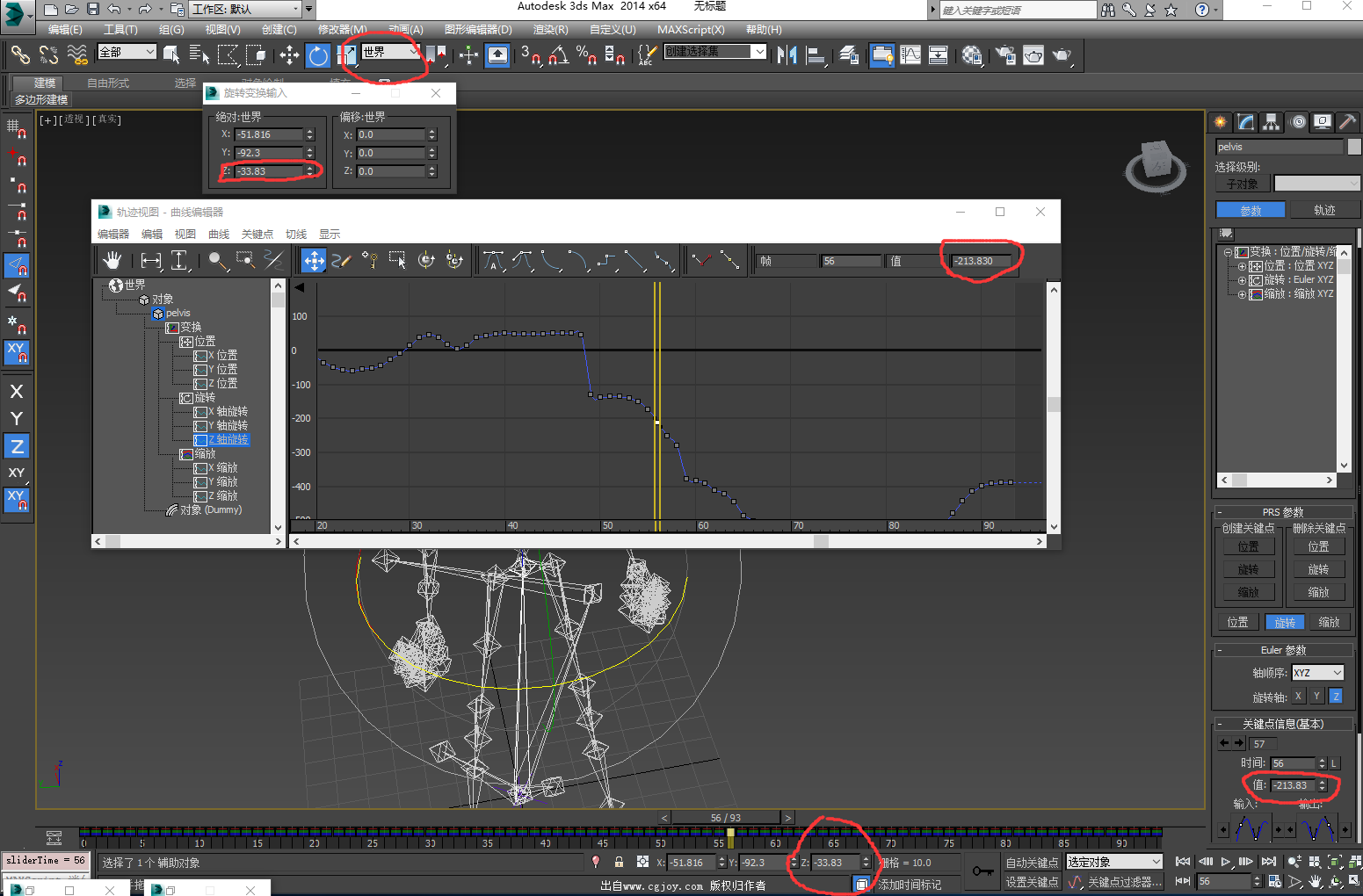This screenshot has width=1363, height=896.
Task: Open the 选定对象 key filter dropdown
Action: point(1114,863)
